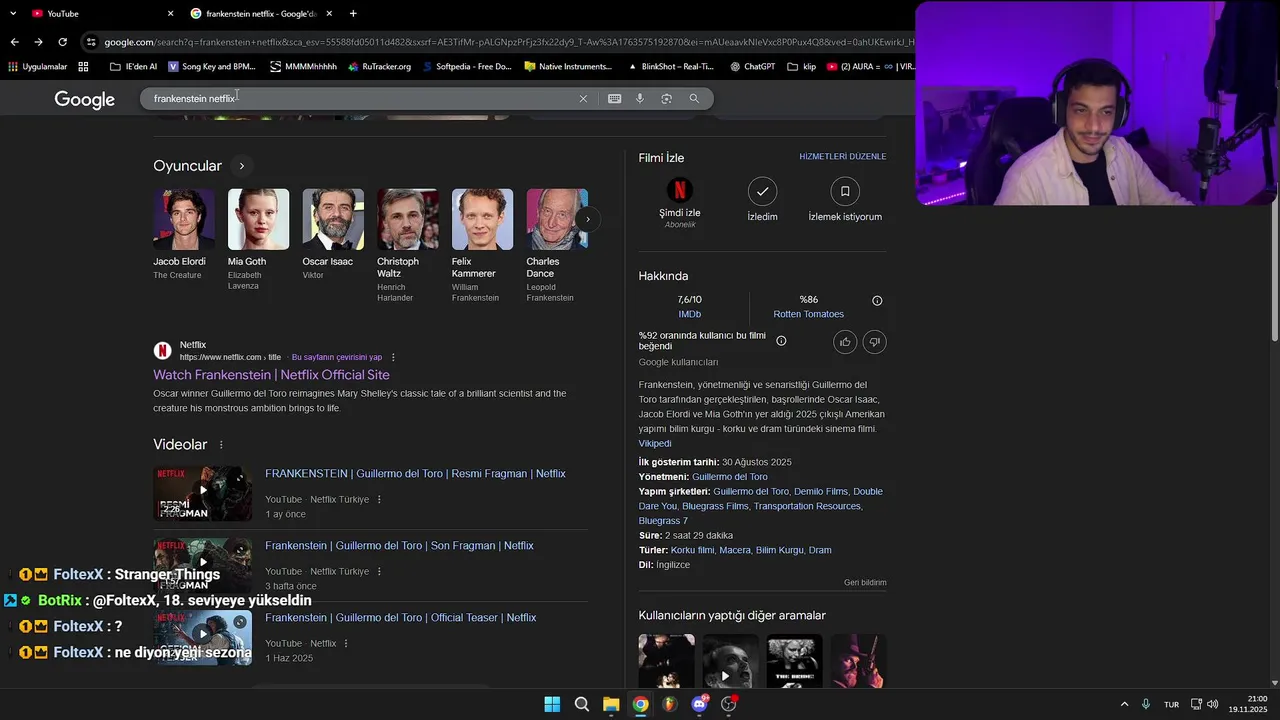This screenshot has height=720, width=1280.
Task: Open Charles Dance cast card
Action: pyautogui.click(x=557, y=246)
